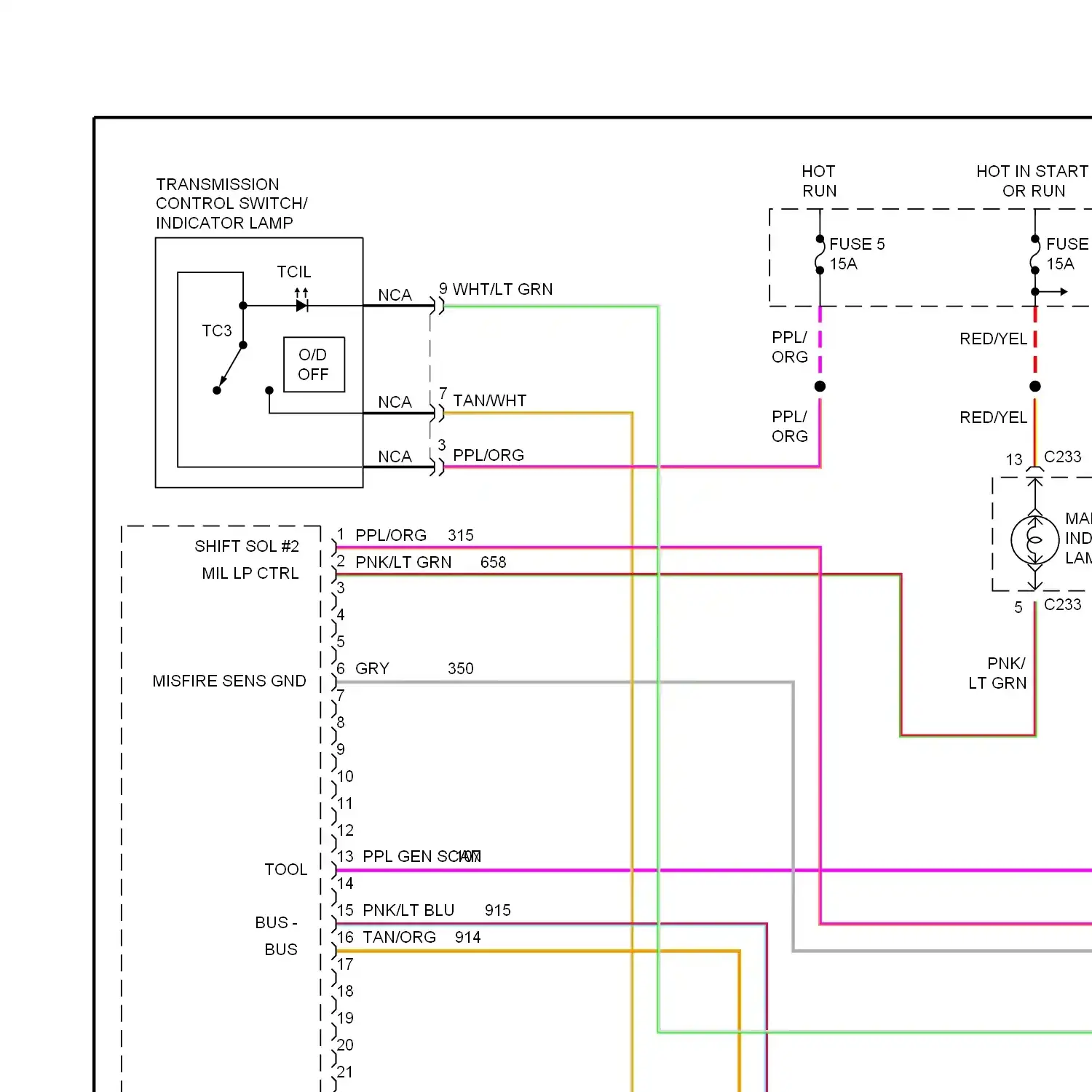The image size is (1092, 1092).
Task: Click the black splice dot on the PPL/ORG wire
Action: (820, 387)
